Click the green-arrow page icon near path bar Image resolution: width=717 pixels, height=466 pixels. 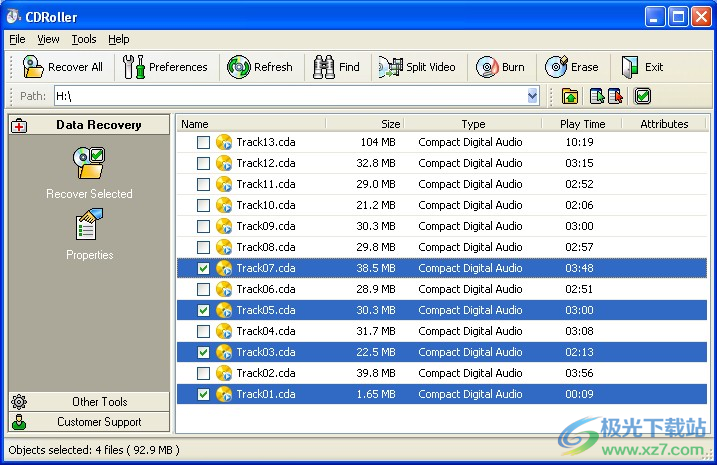pyautogui.click(x=597, y=96)
